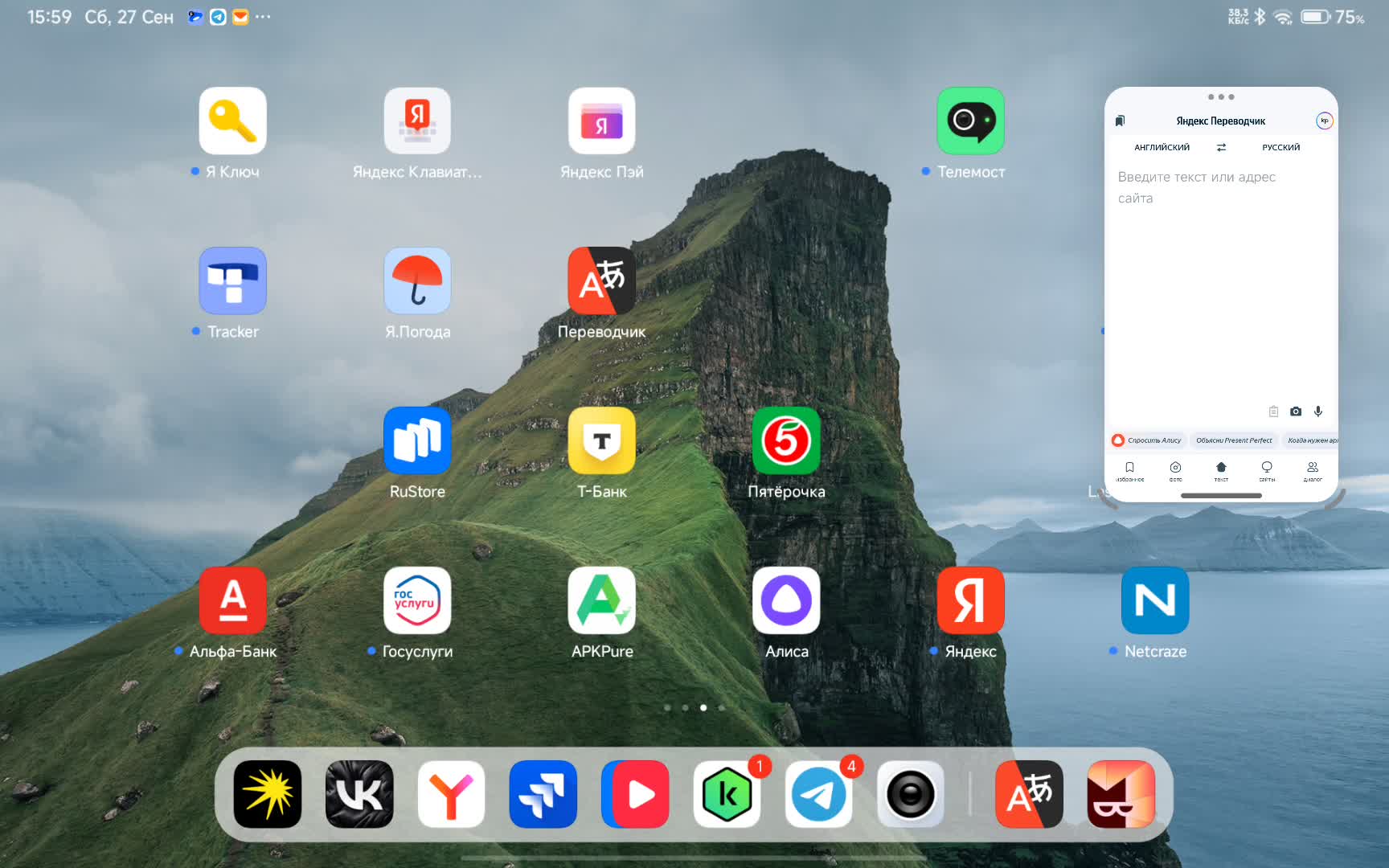Image resolution: width=1389 pixels, height=868 pixels.
Task: Tap three-dot handle of floating window
Action: click(1221, 97)
